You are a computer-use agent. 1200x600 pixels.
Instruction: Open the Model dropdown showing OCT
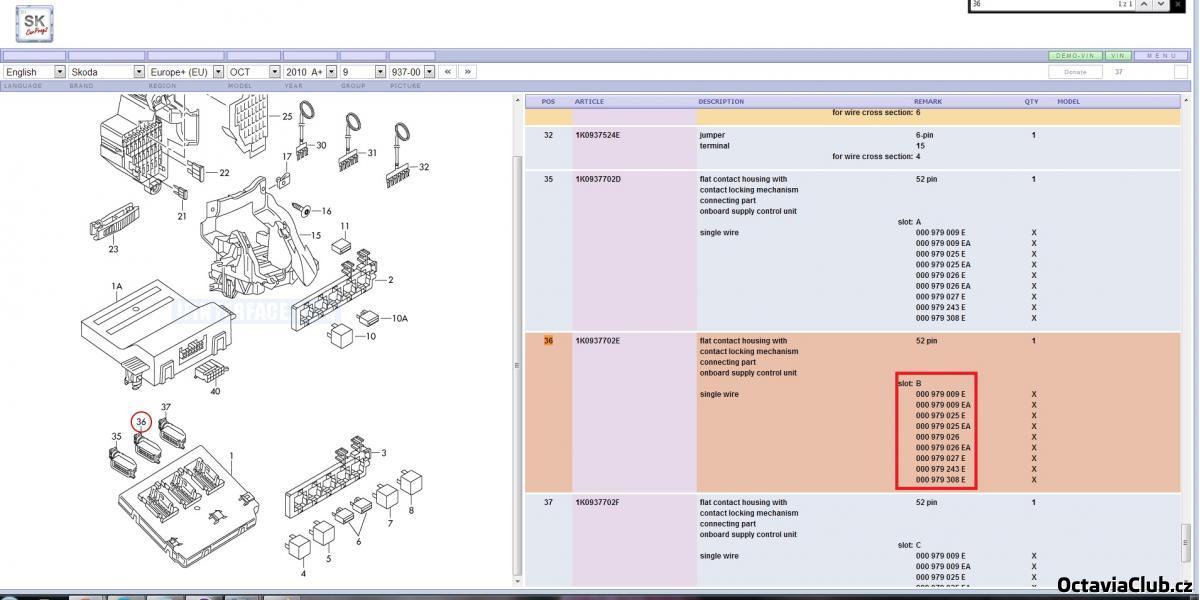[253, 72]
